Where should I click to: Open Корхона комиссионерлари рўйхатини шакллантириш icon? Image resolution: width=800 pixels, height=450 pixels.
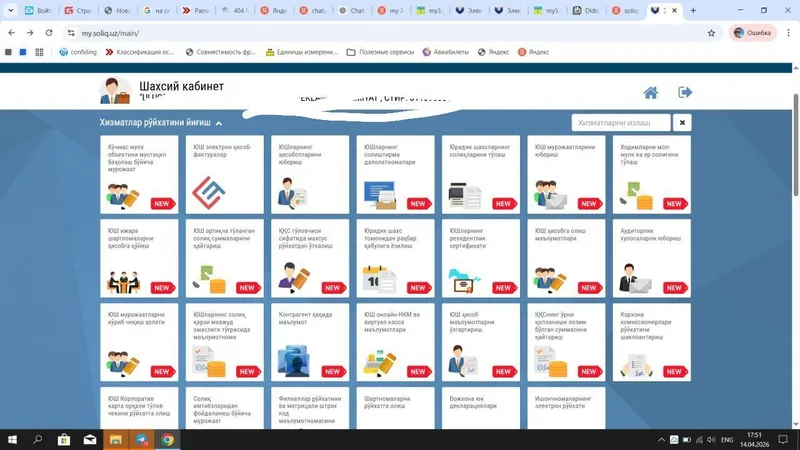636,366
